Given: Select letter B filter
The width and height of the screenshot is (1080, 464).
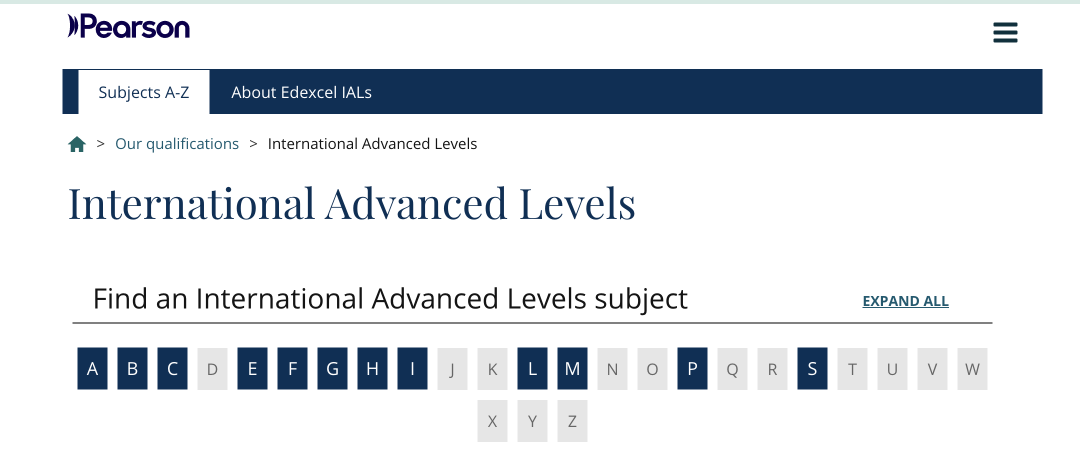Looking at the screenshot, I should click(132, 368).
